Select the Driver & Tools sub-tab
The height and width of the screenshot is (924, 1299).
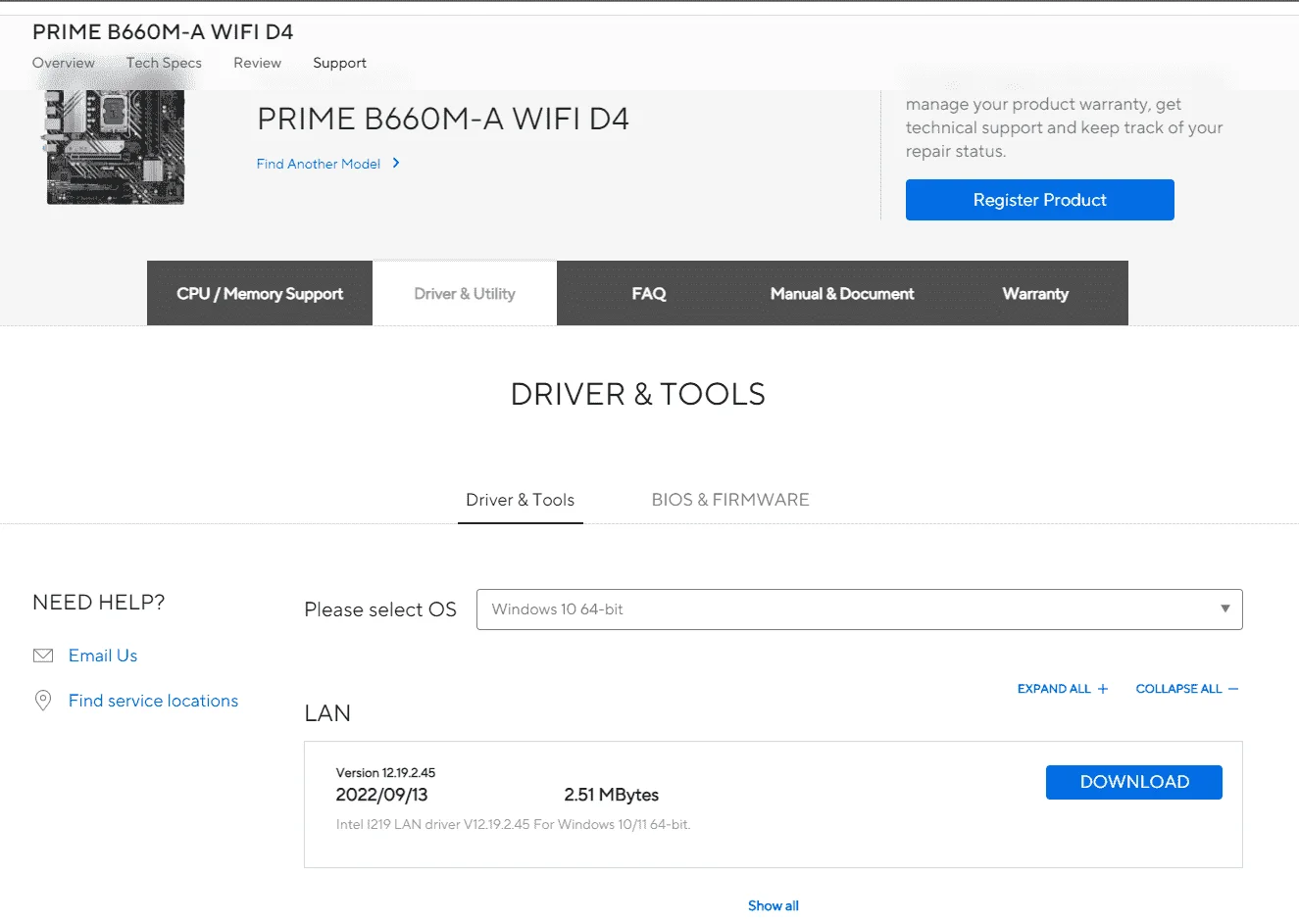521,500
